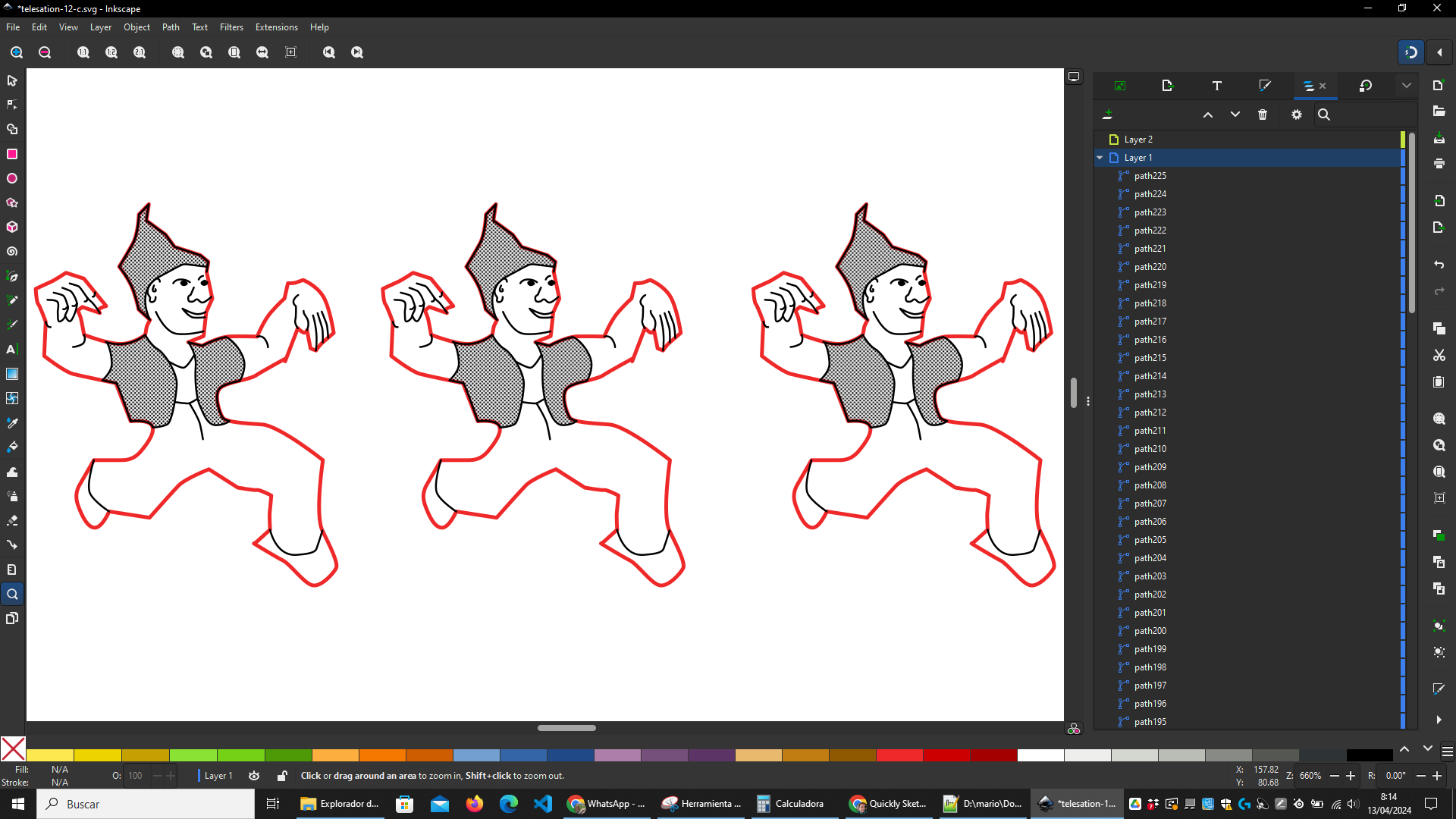Image resolution: width=1456 pixels, height=819 pixels.
Task: Zoom to fit selection
Action: 178,52
